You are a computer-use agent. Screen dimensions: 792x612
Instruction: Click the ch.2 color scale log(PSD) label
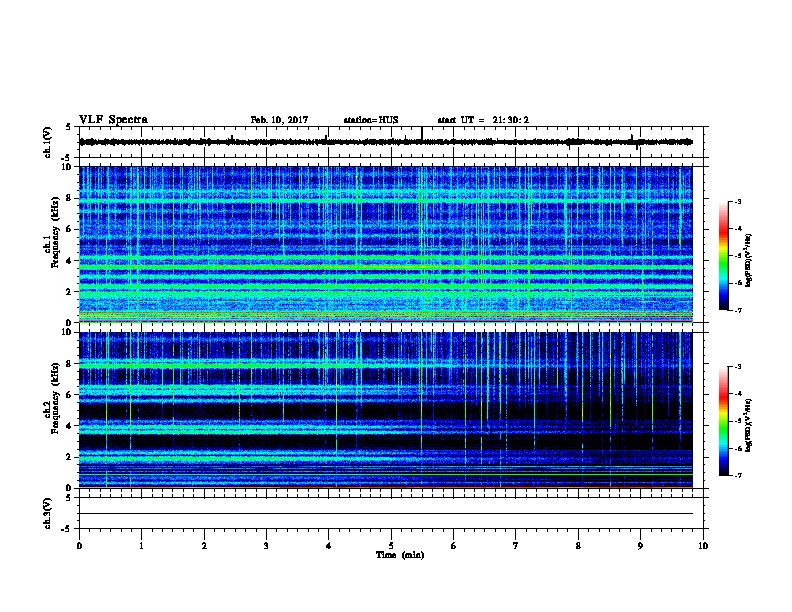(749, 425)
